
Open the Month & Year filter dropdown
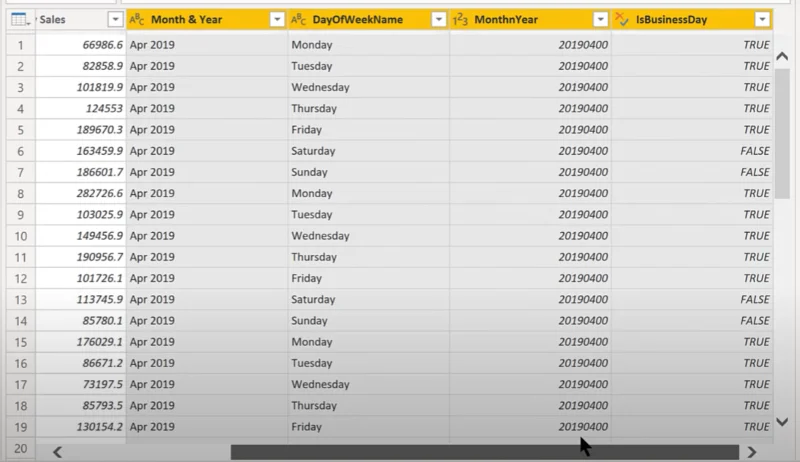(x=277, y=19)
